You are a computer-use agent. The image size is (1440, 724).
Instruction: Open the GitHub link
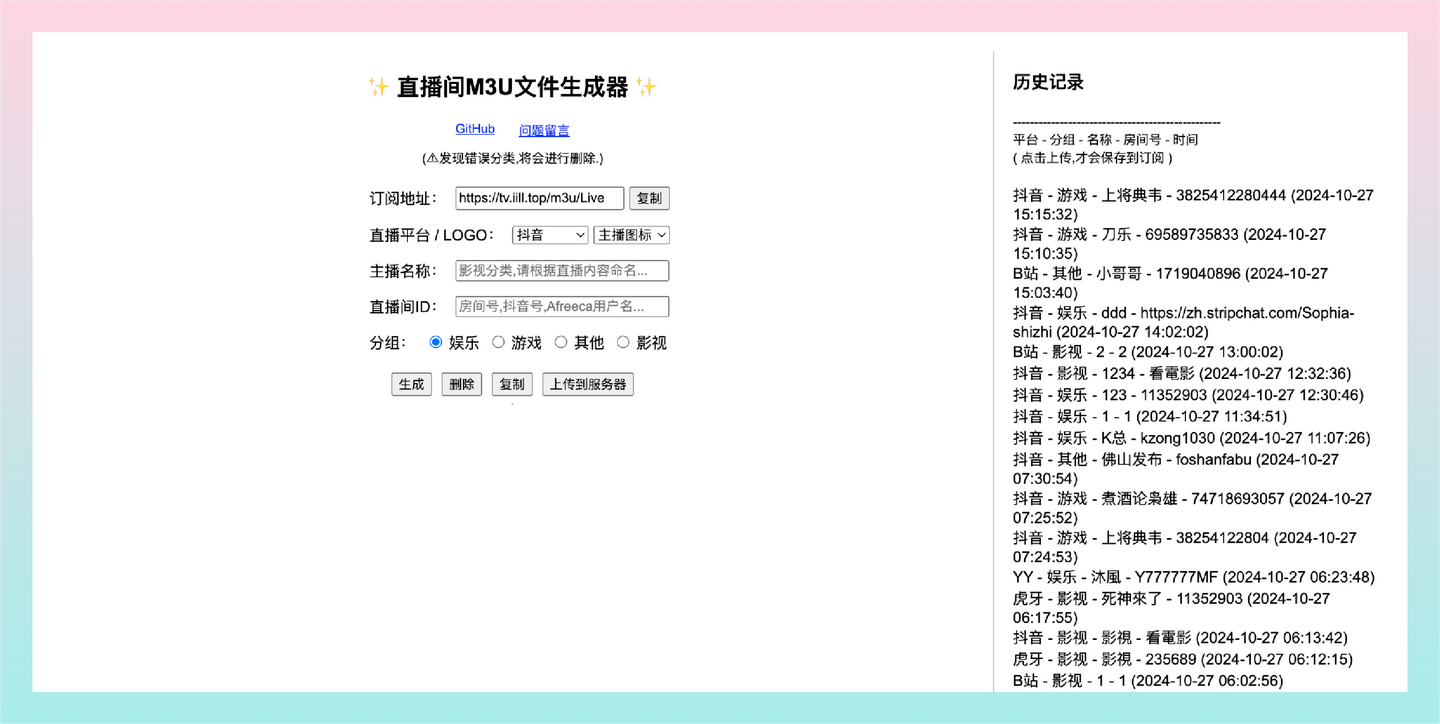[x=474, y=128]
